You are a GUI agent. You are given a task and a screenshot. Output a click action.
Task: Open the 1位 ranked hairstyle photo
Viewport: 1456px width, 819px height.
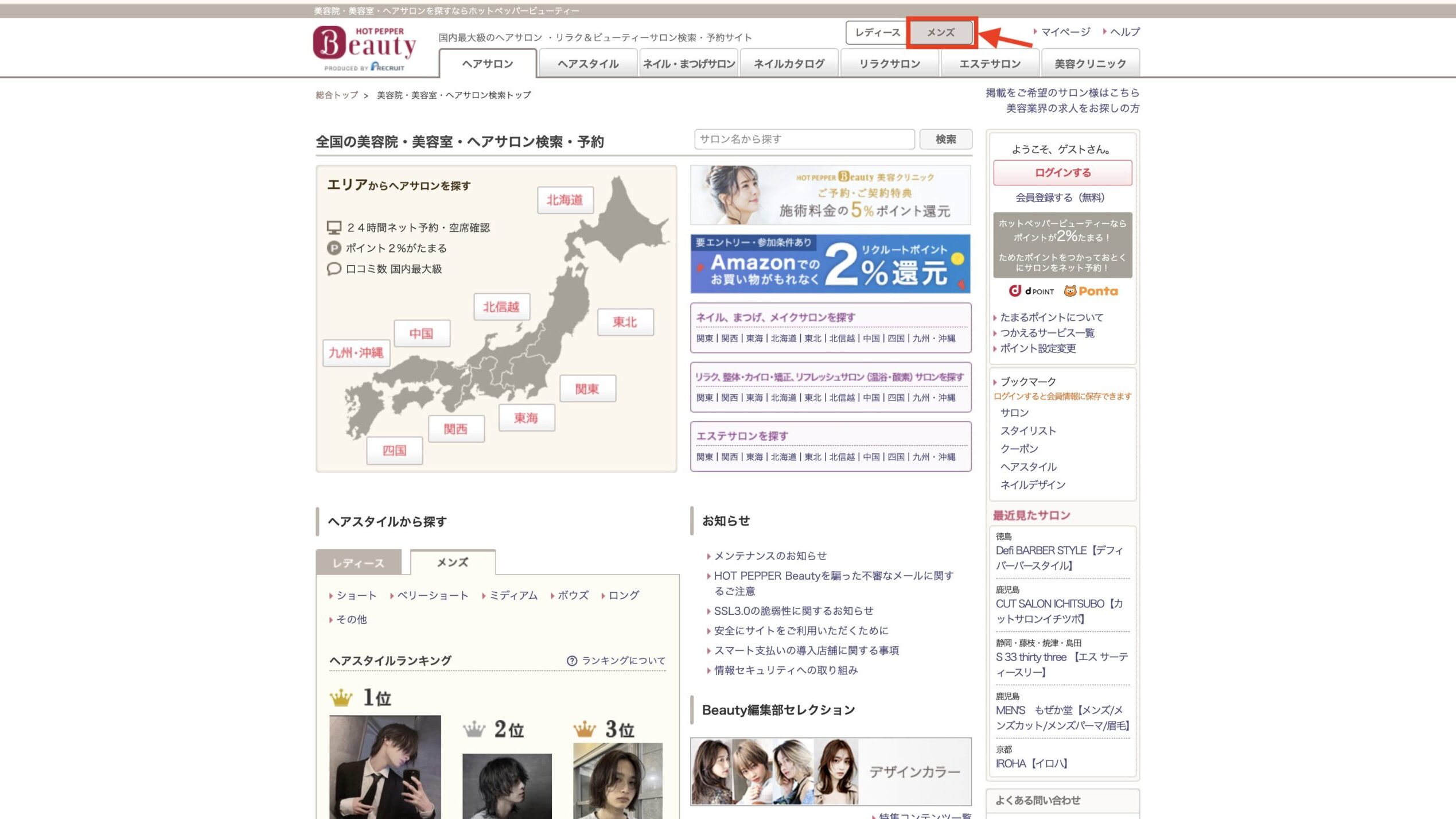pyautogui.click(x=385, y=766)
